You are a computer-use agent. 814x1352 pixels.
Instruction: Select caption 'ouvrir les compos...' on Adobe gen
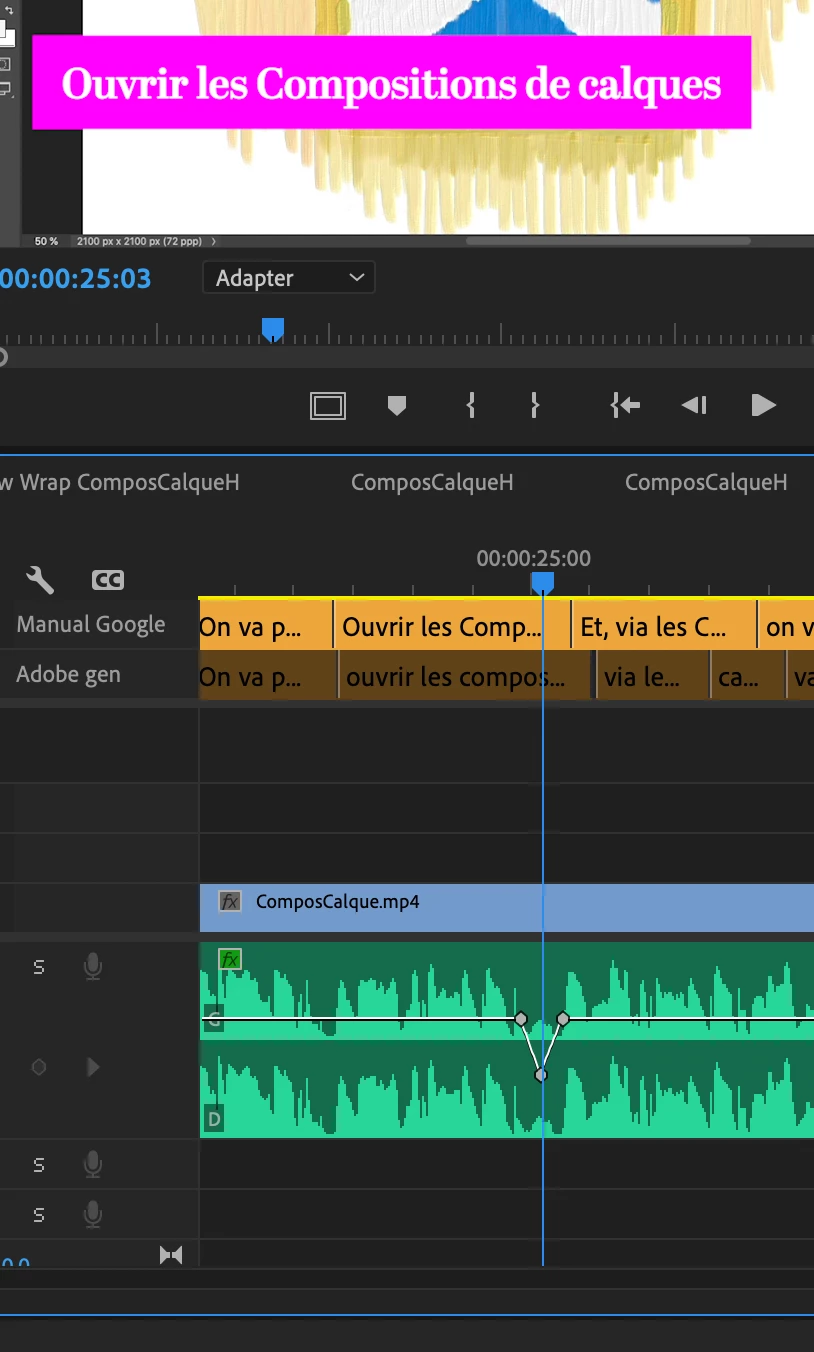tap(467, 676)
